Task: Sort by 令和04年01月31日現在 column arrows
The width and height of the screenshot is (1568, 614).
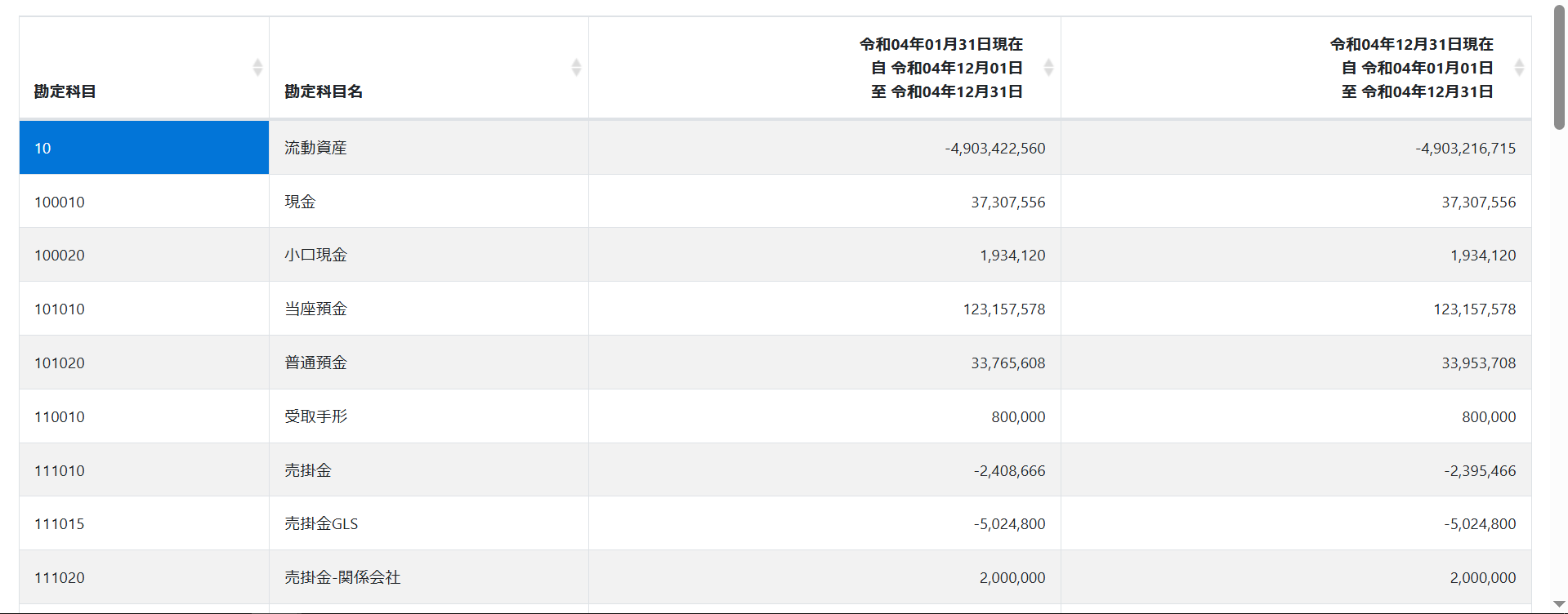Action: (x=1048, y=68)
